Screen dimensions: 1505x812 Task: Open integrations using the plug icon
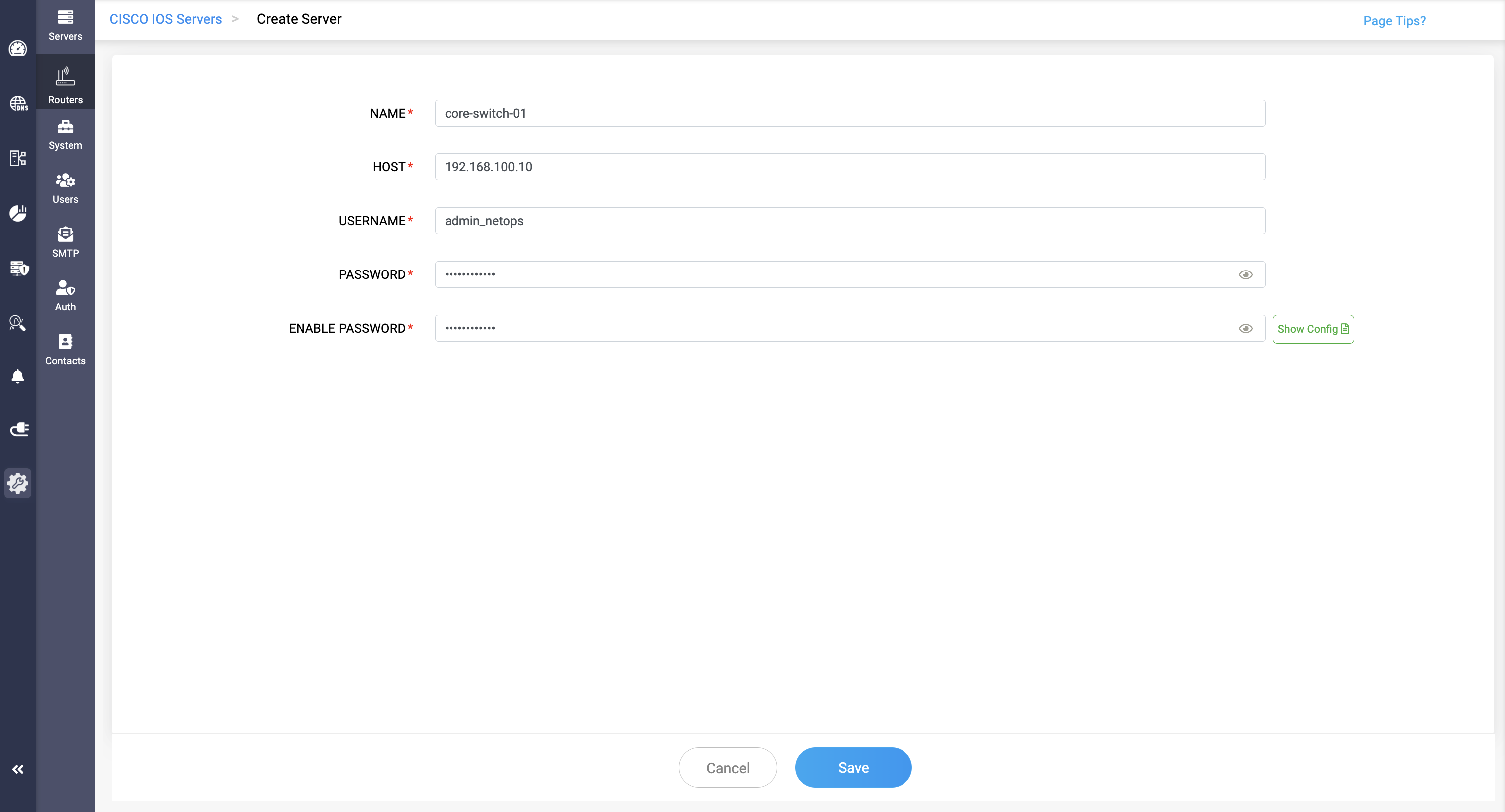[18, 429]
